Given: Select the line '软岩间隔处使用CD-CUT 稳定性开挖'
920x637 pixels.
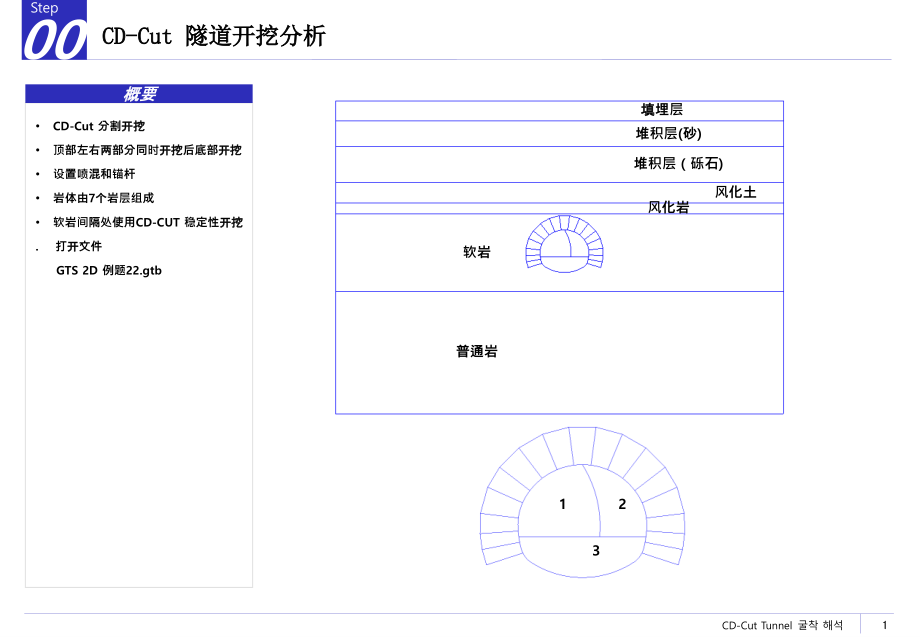Looking at the screenshot, I should 148,222.
